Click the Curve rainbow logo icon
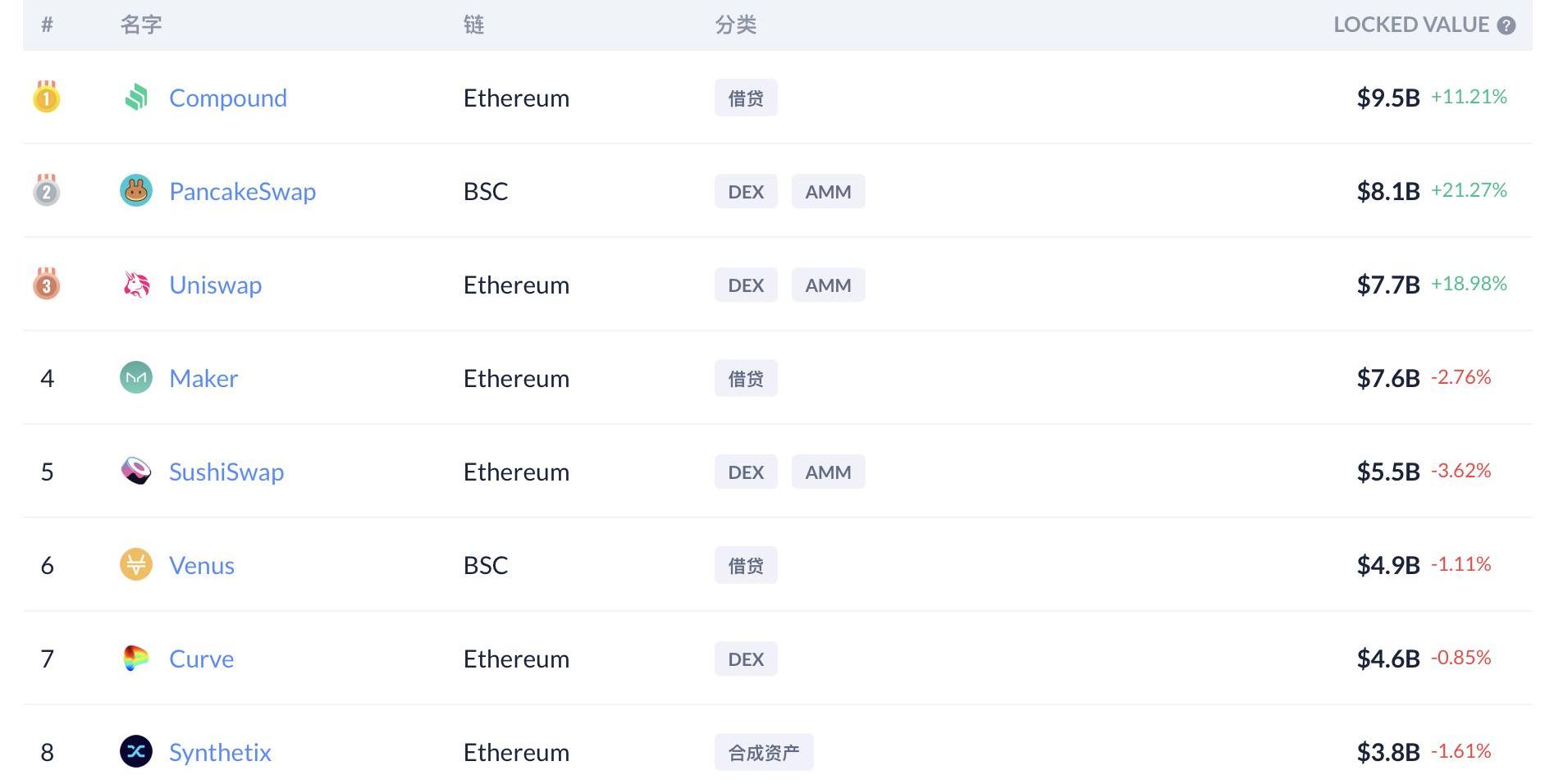The width and height of the screenshot is (1554, 784). tap(136, 659)
